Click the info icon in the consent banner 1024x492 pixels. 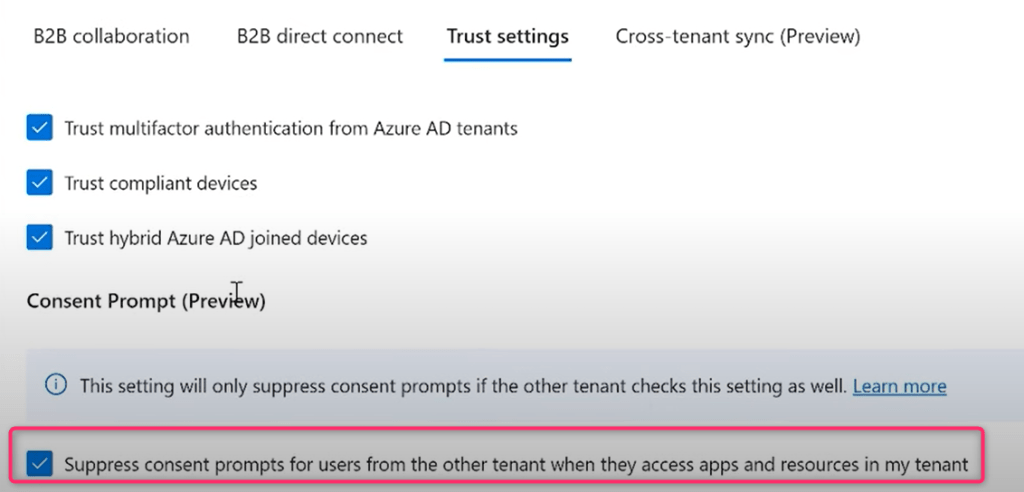click(57, 385)
